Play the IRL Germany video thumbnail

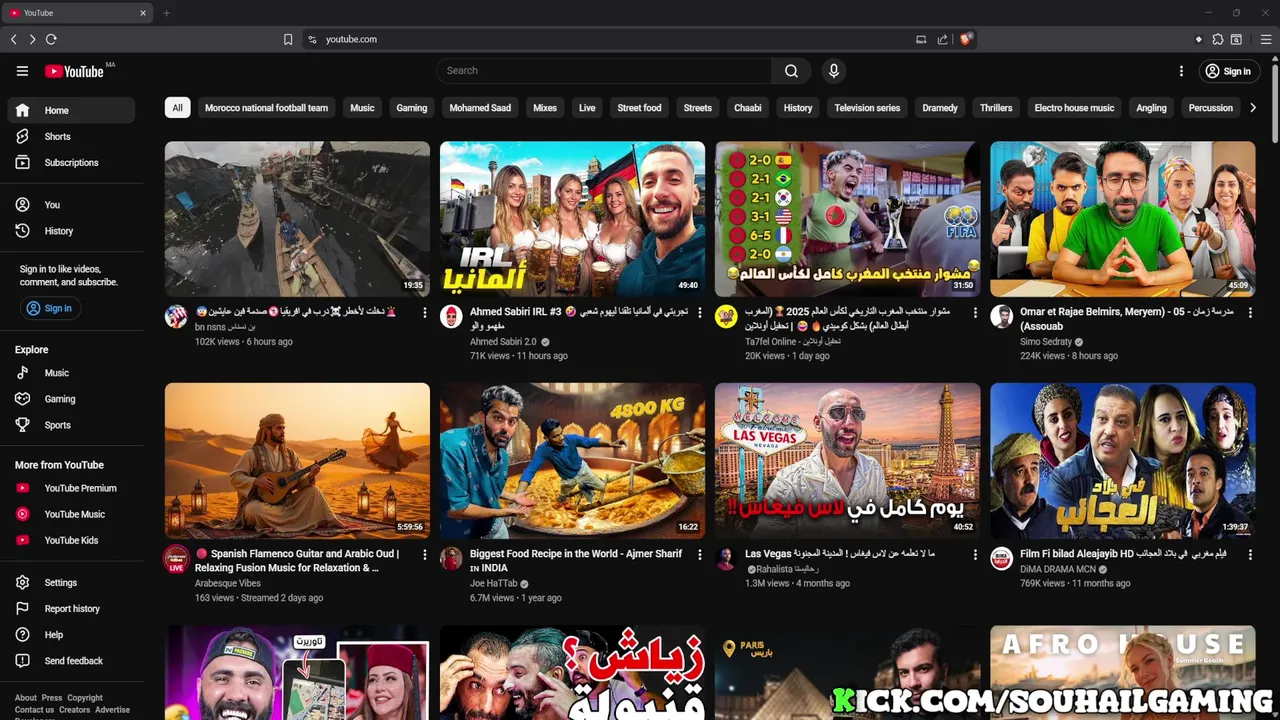point(572,219)
